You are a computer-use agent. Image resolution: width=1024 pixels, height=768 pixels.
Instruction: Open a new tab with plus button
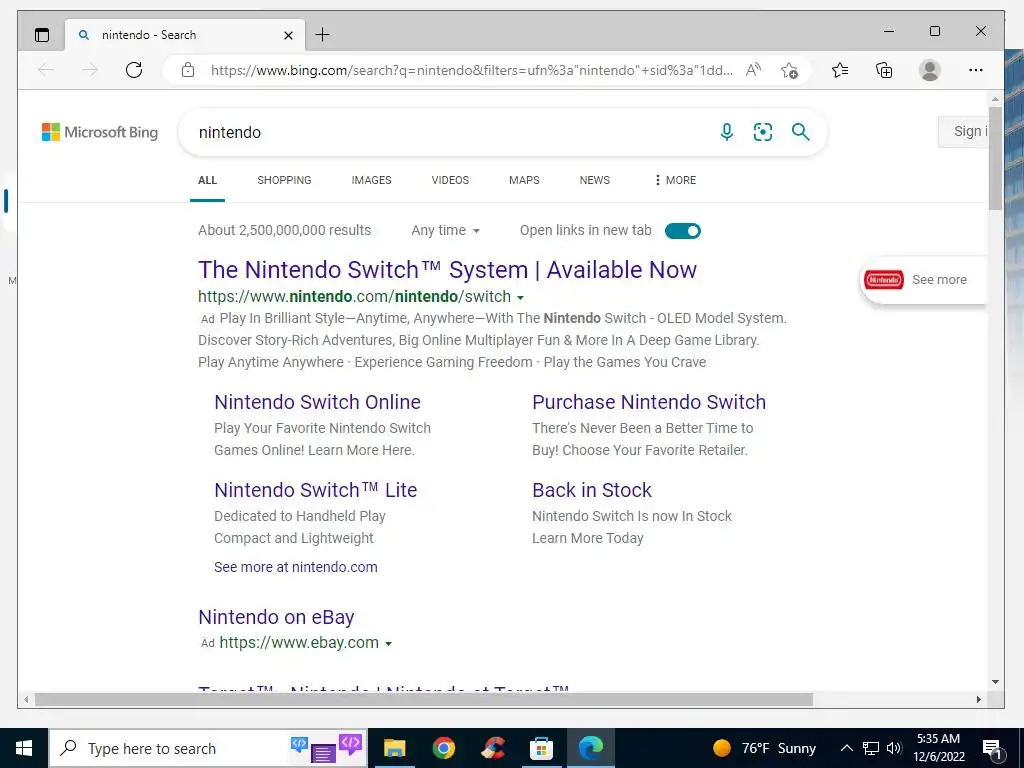point(323,35)
